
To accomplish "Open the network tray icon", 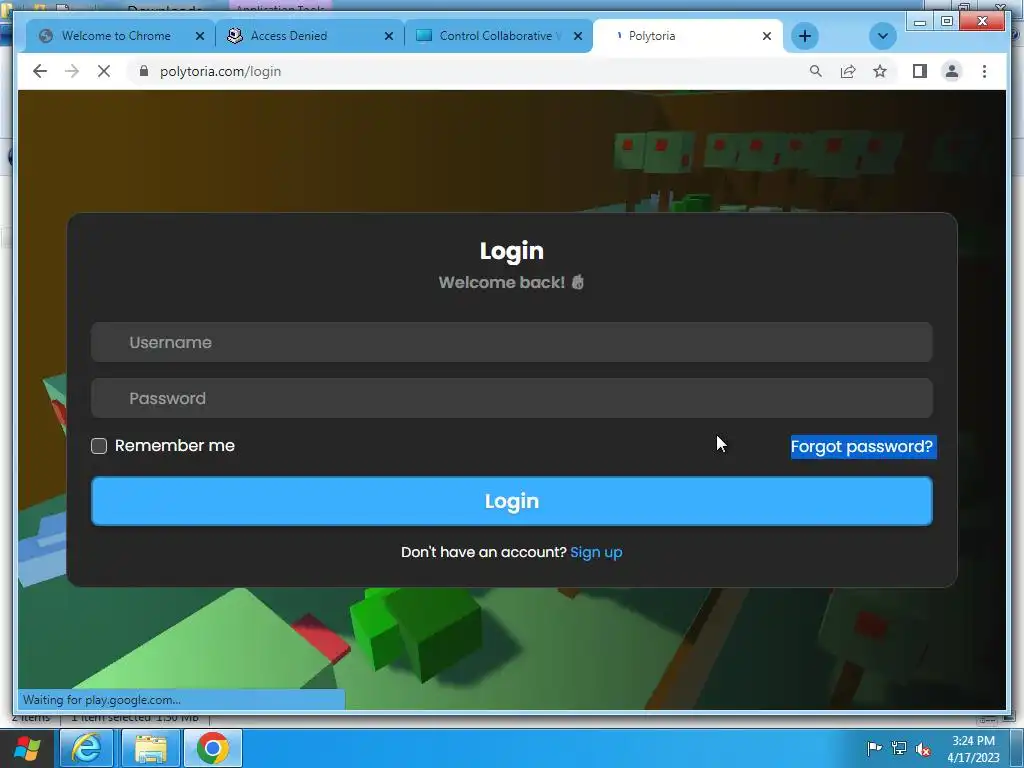I will (x=899, y=749).
